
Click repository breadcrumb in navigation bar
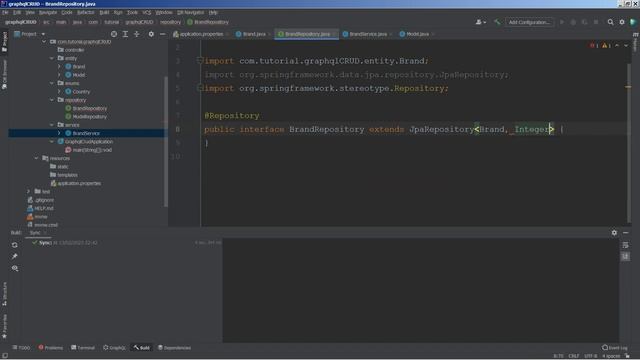(170, 22)
